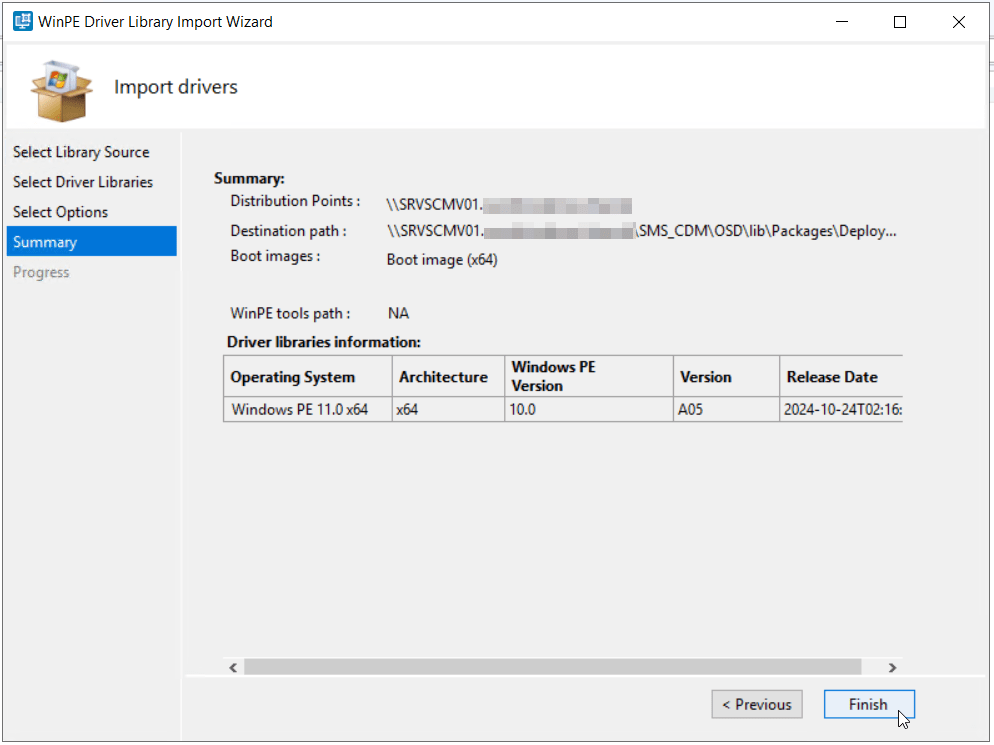This screenshot has height=745, width=994.
Task: Click the wizard title bar app icon
Action: (22, 21)
